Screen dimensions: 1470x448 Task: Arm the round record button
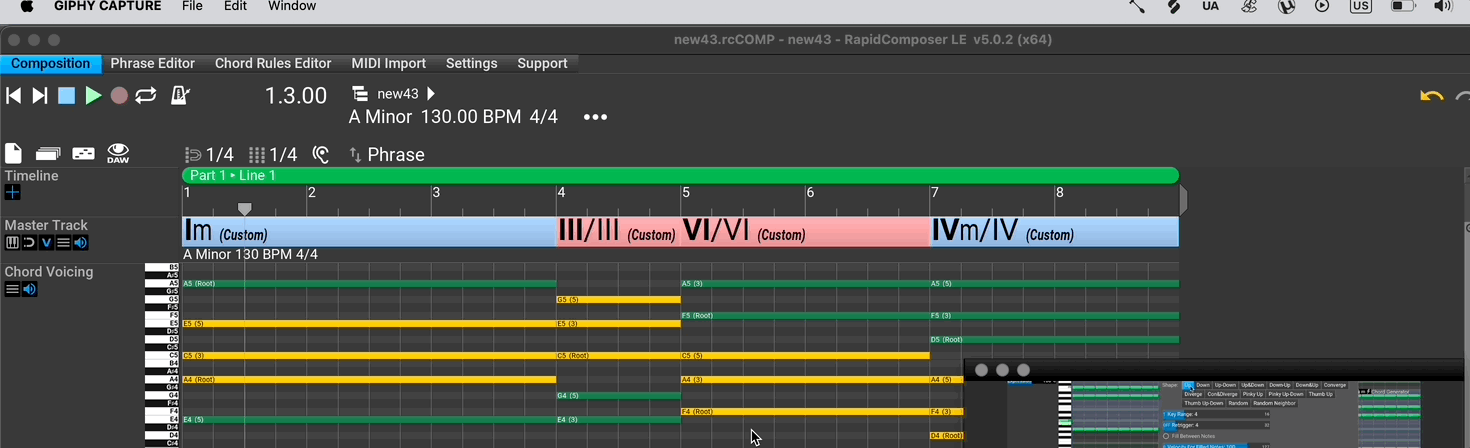point(119,96)
